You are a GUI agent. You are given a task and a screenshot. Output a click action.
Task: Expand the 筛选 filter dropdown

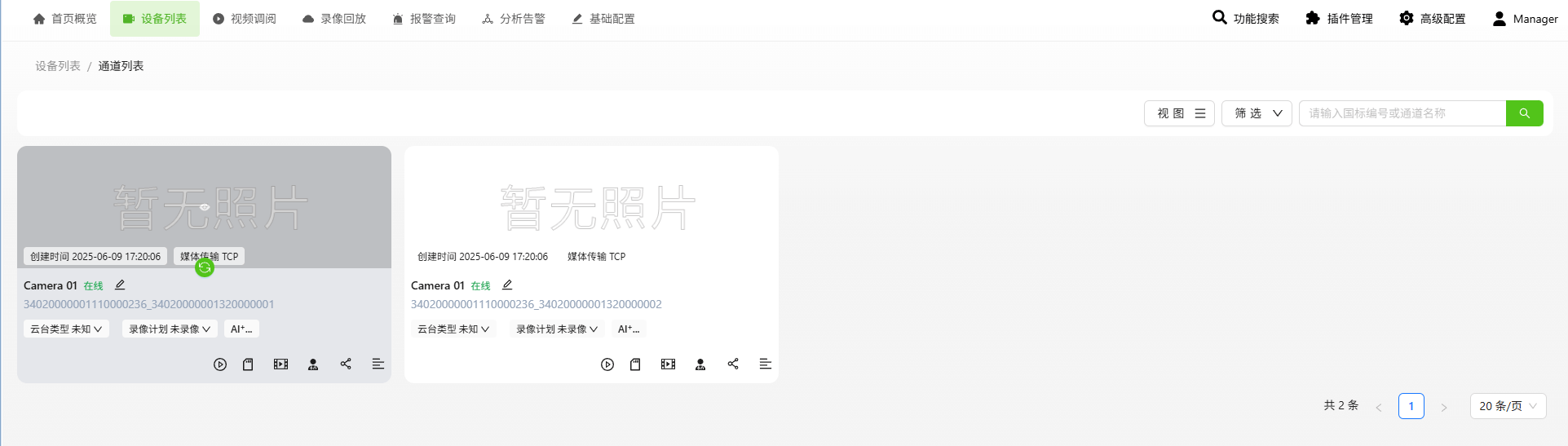[x=1257, y=113]
